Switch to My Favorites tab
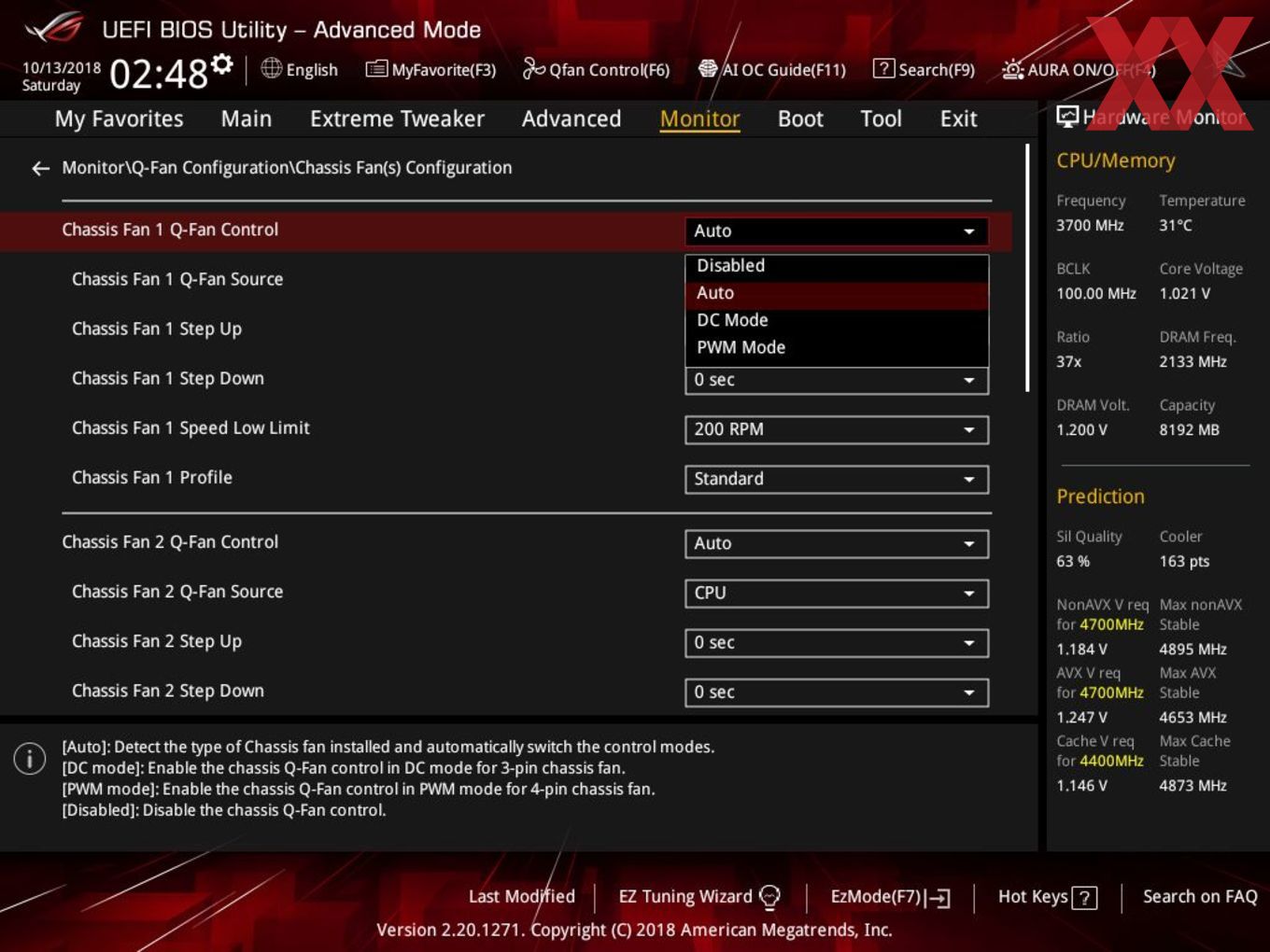This screenshot has height=952, width=1270. pyautogui.click(x=119, y=119)
